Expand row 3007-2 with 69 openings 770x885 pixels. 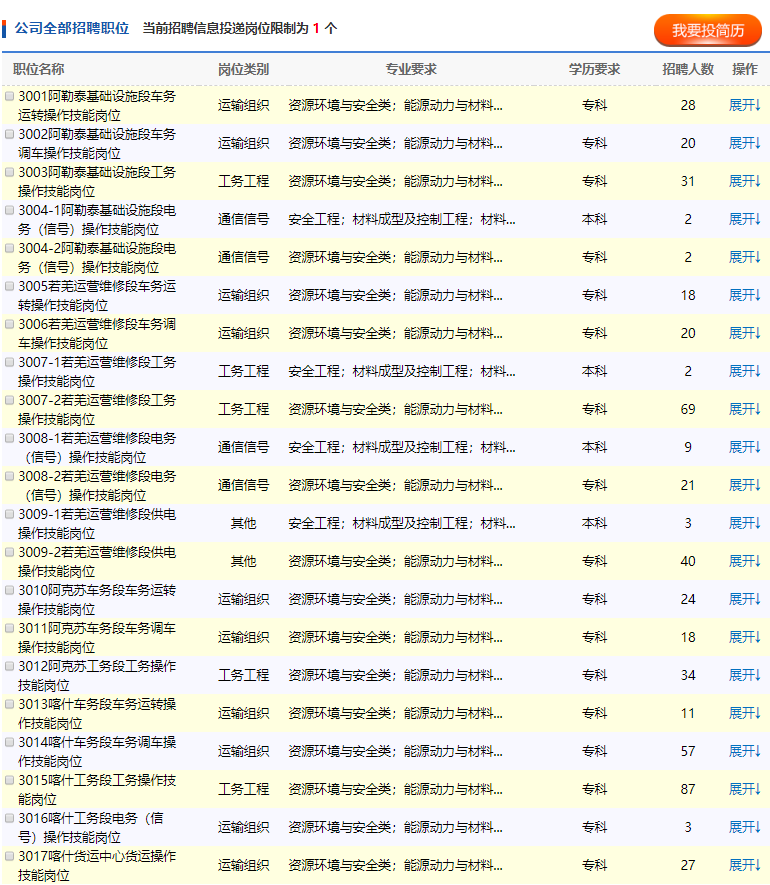(744, 410)
